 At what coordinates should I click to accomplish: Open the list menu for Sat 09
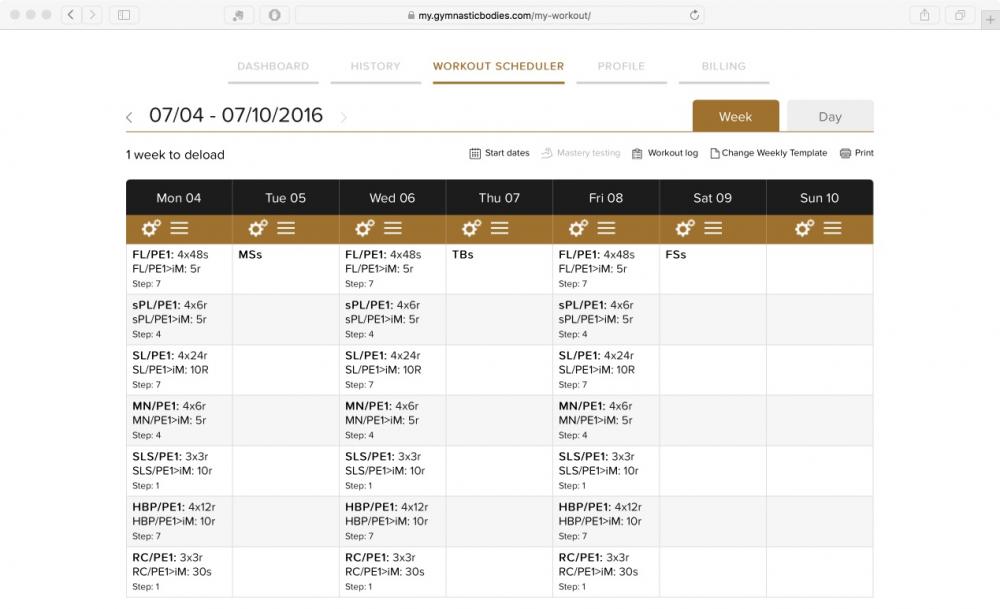pos(713,228)
